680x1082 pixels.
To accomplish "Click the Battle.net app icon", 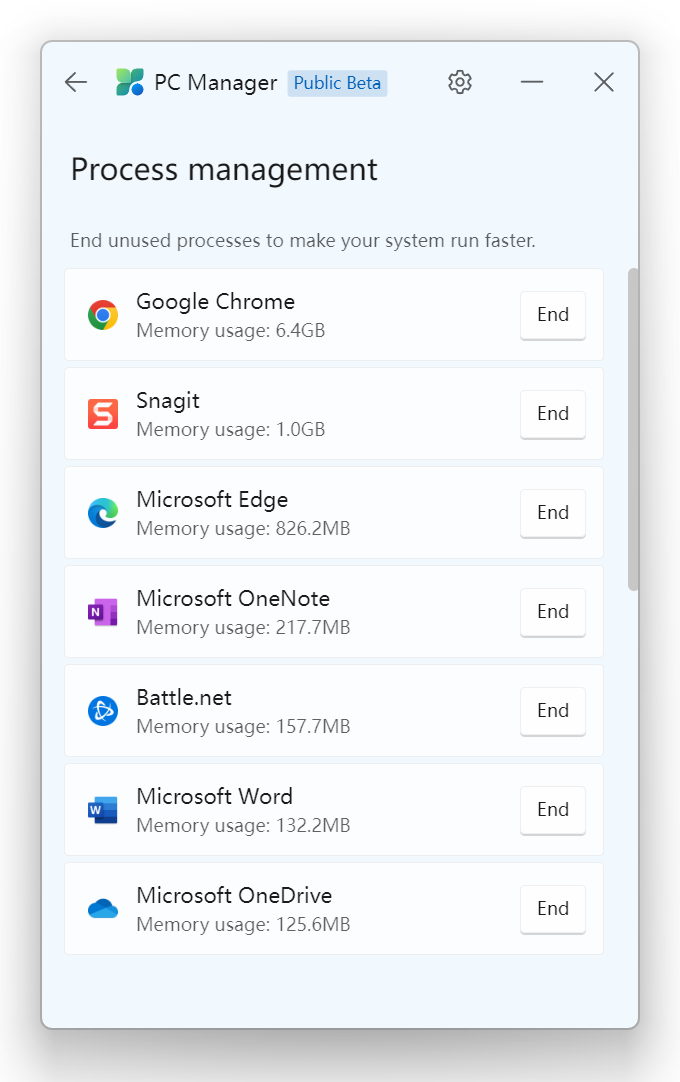I will pos(103,711).
